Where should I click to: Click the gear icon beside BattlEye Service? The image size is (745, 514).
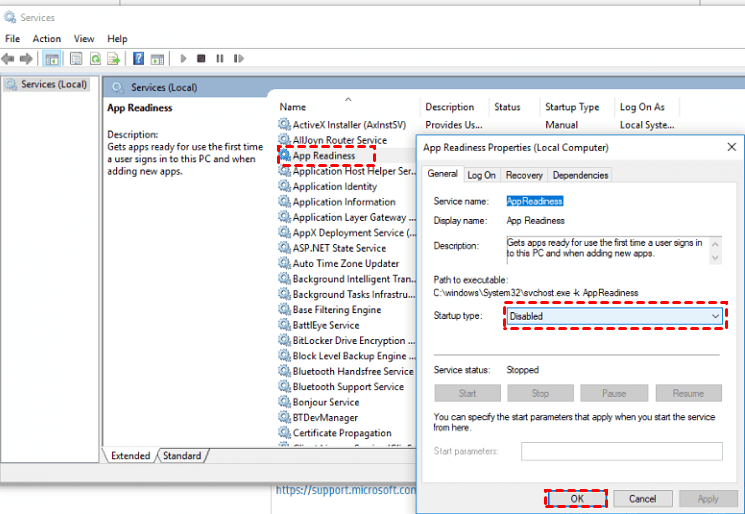click(284, 325)
